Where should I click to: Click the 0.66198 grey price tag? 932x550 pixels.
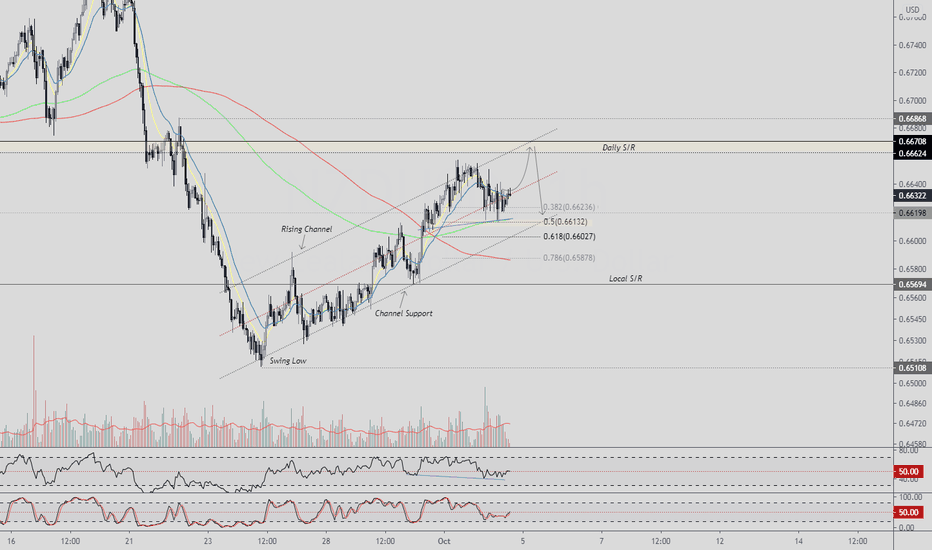(912, 213)
